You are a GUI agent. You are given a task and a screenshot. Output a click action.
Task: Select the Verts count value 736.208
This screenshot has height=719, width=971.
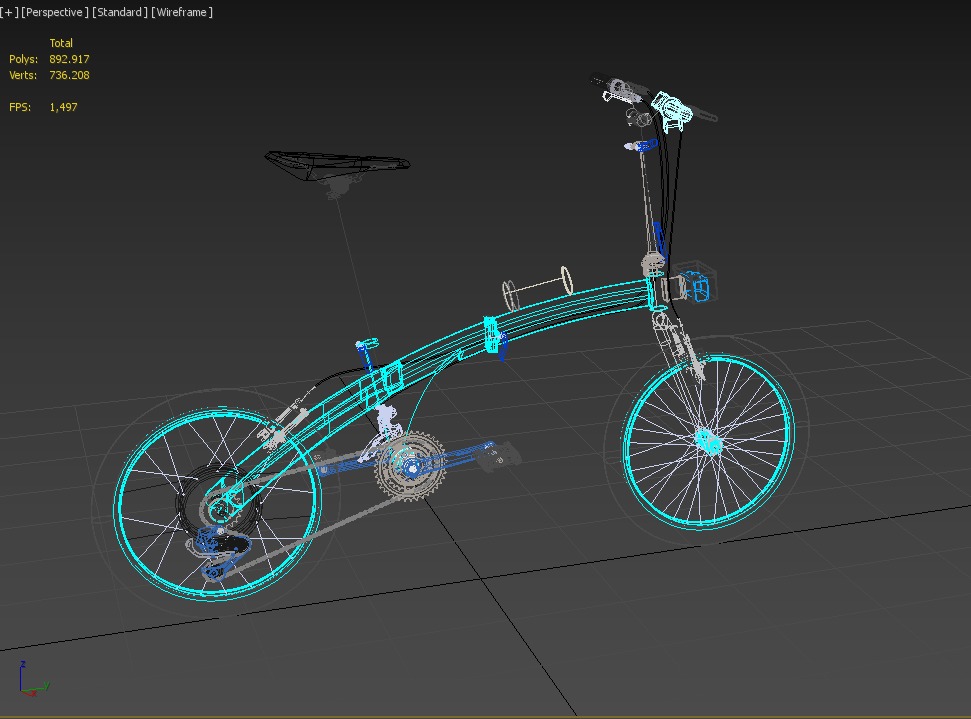(69, 75)
